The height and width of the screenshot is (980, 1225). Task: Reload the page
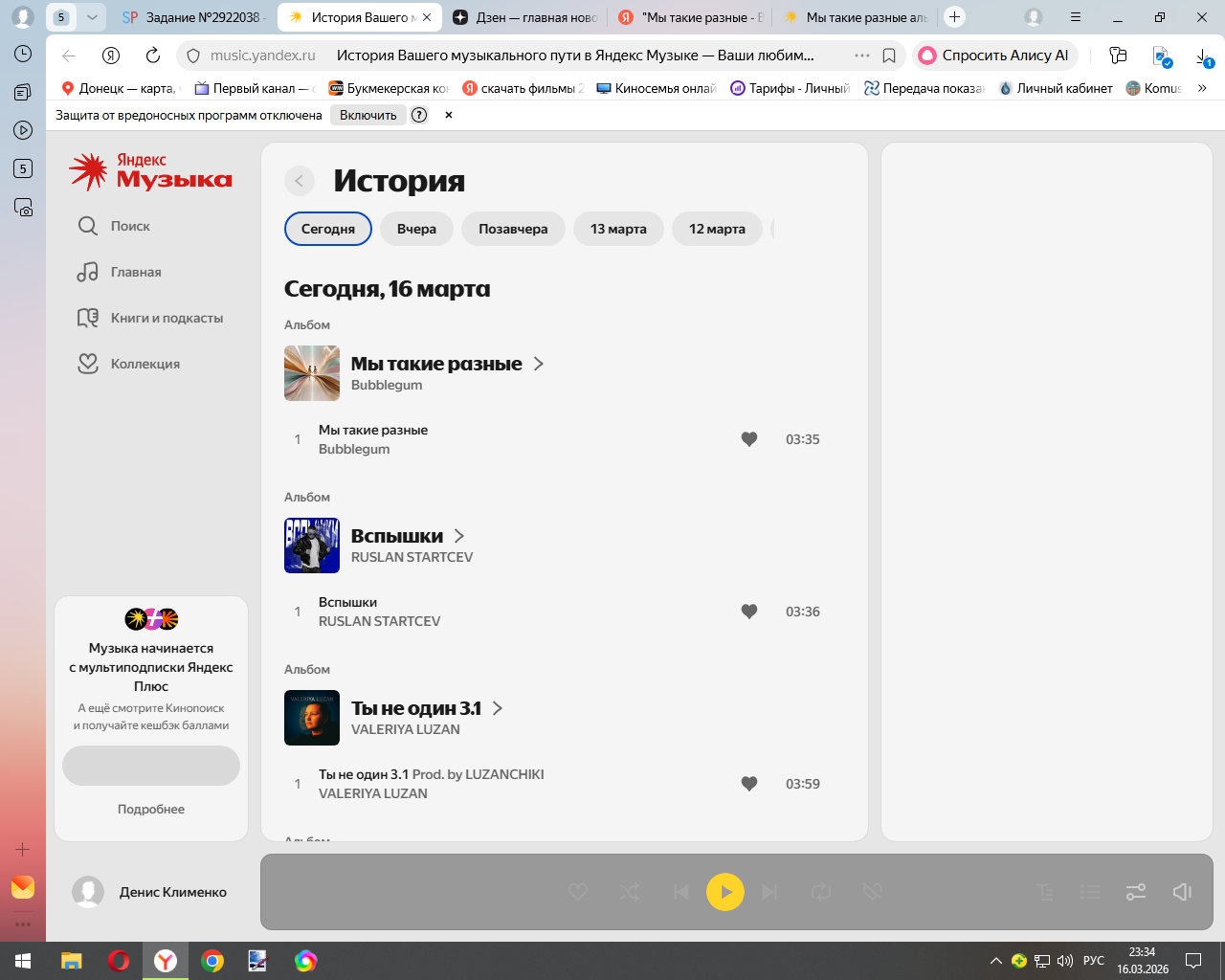[153, 56]
